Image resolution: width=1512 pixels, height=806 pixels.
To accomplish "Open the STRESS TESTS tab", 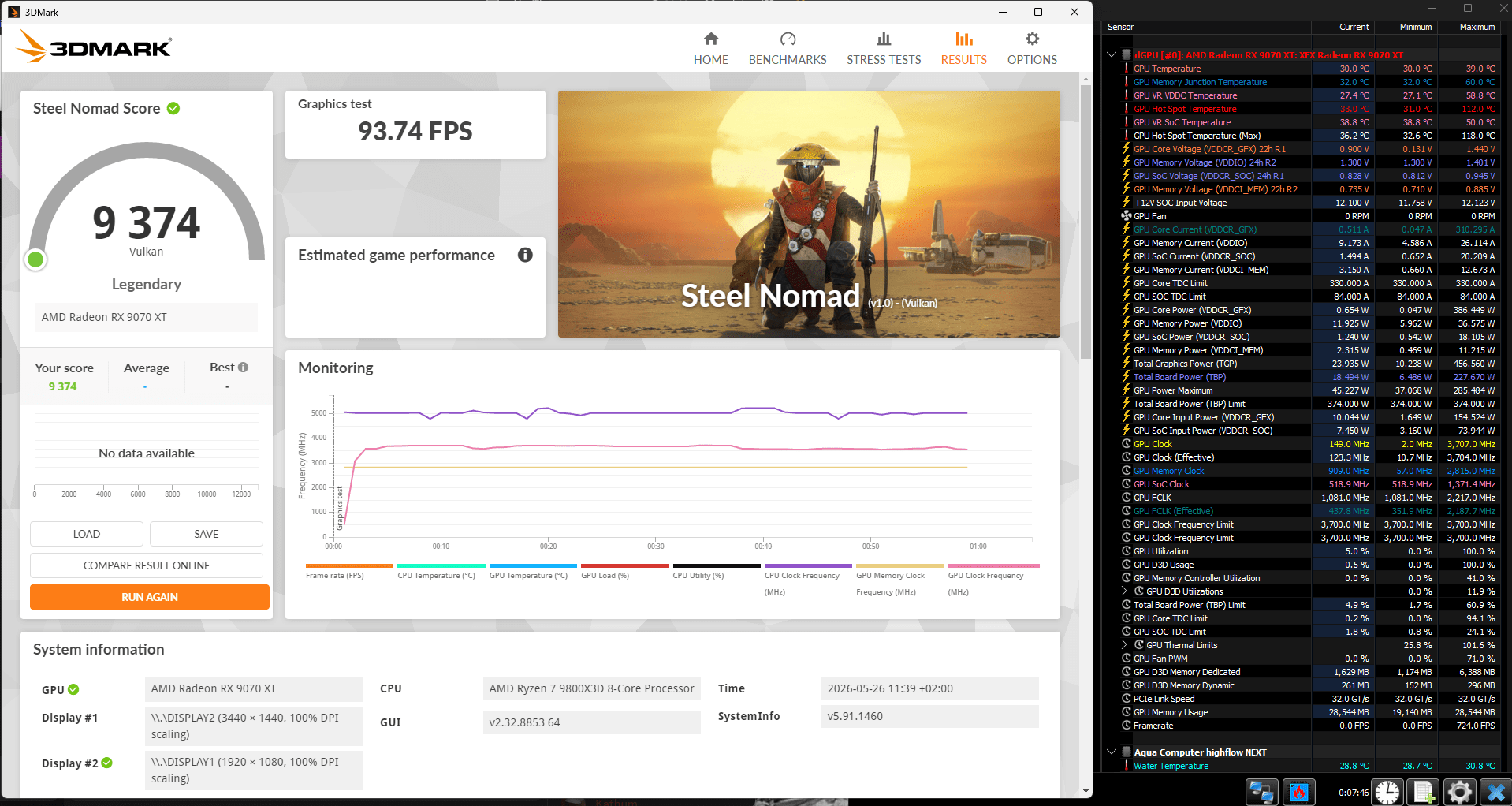I will point(884,48).
